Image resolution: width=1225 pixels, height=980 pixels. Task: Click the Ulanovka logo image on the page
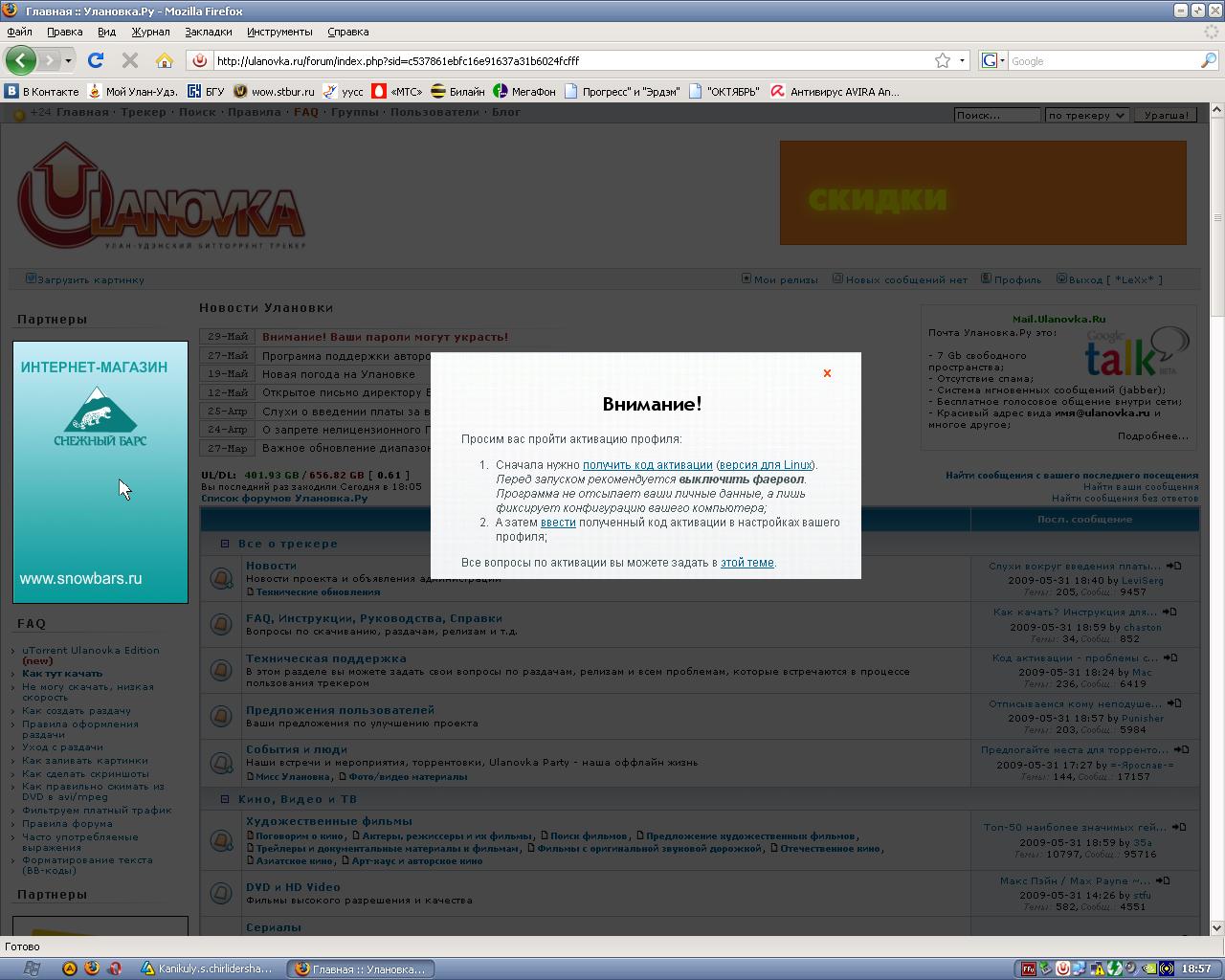[x=161, y=195]
